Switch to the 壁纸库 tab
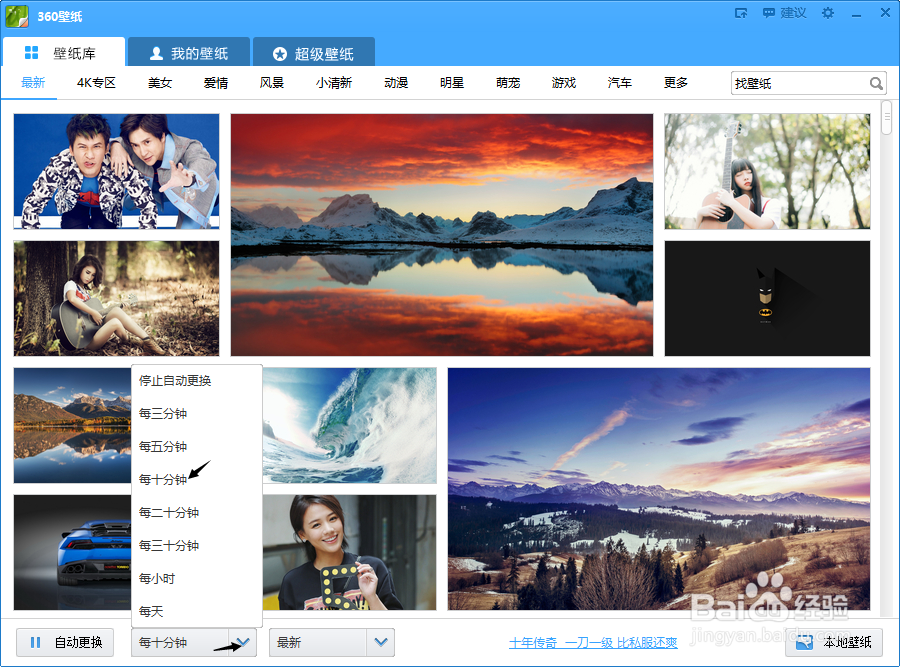Image resolution: width=900 pixels, height=667 pixels. click(64, 53)
